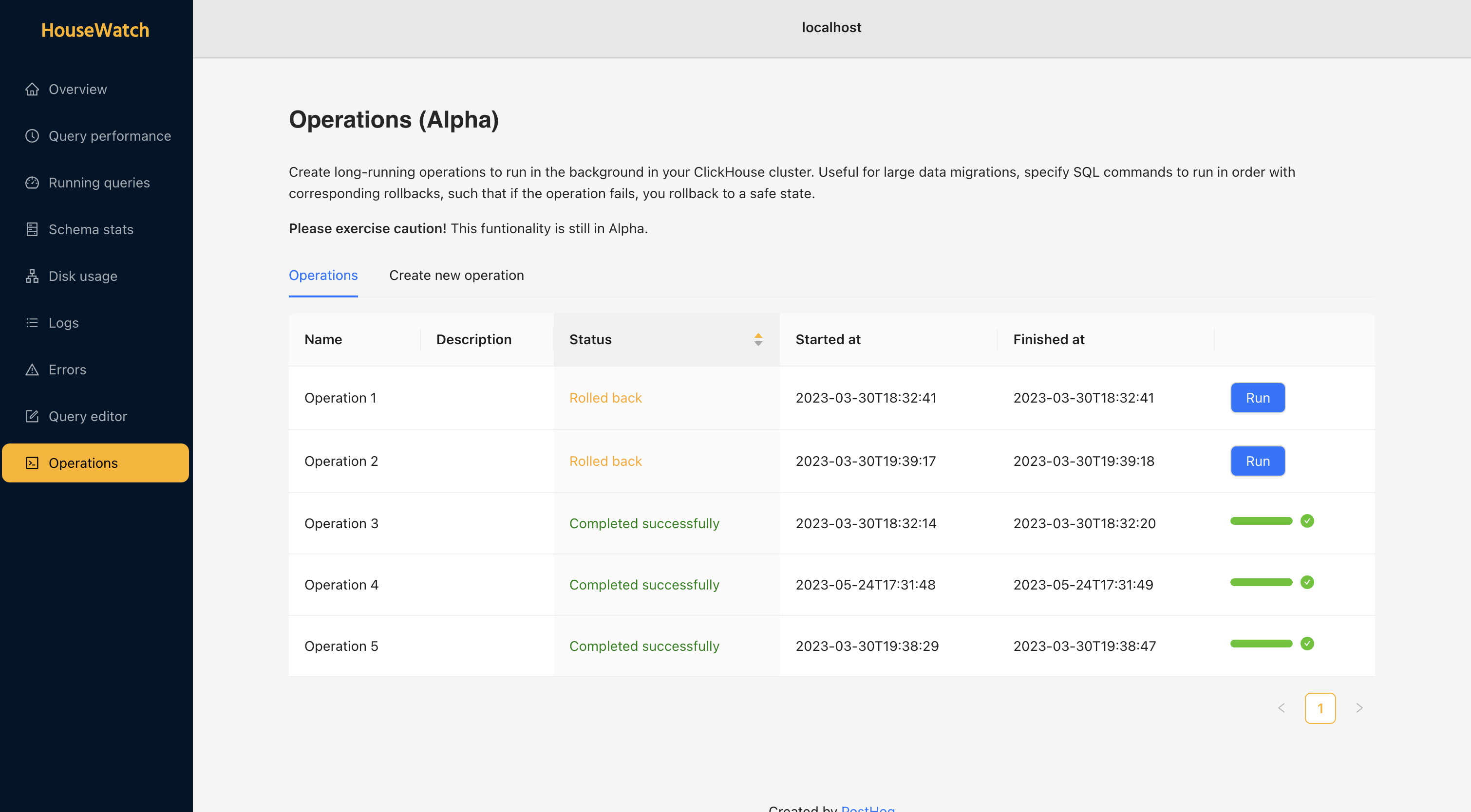Go to the previous page arrow
This screenshot has height=812, width=1471.
1281,707
